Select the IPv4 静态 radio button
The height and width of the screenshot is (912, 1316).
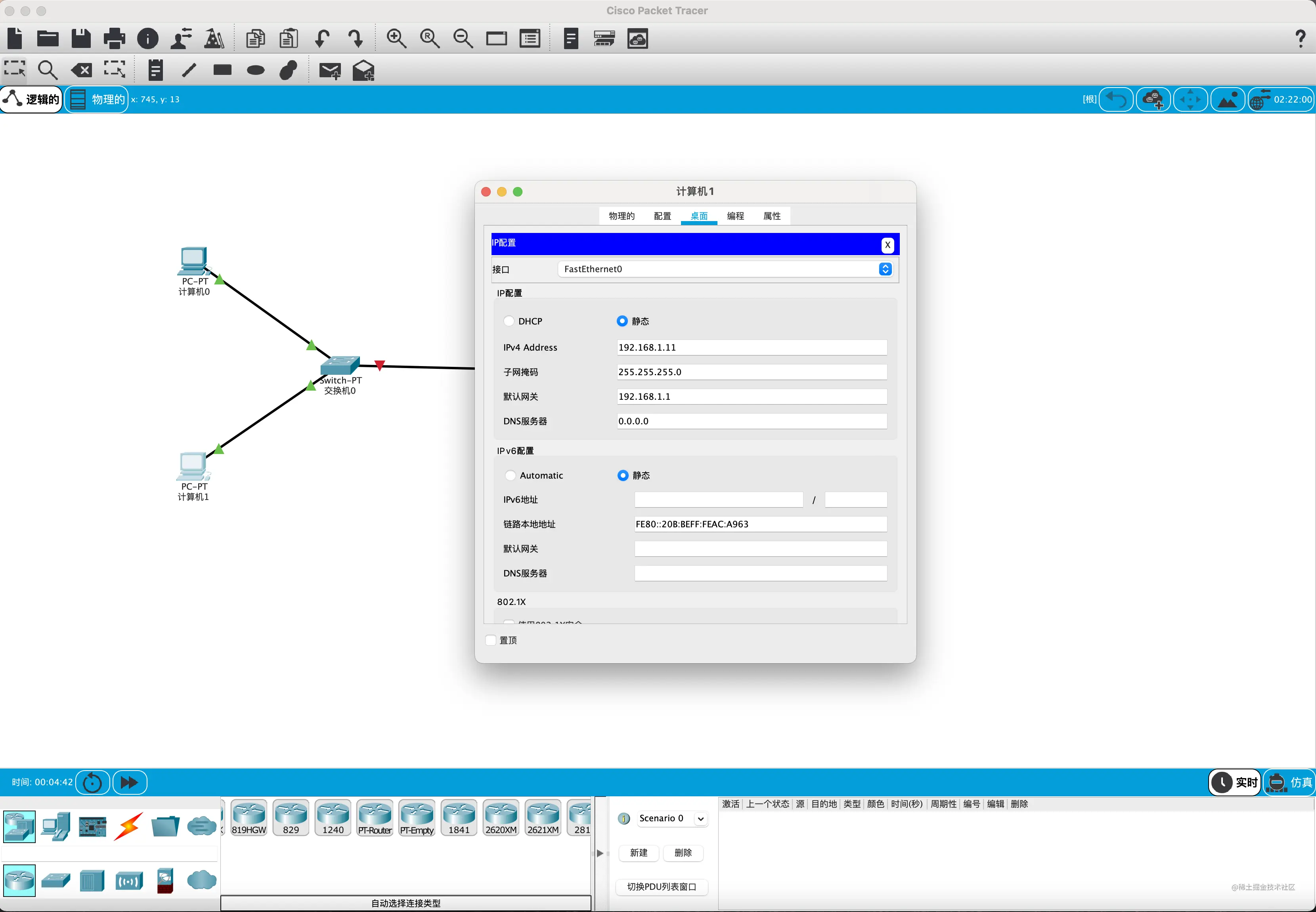622,321
